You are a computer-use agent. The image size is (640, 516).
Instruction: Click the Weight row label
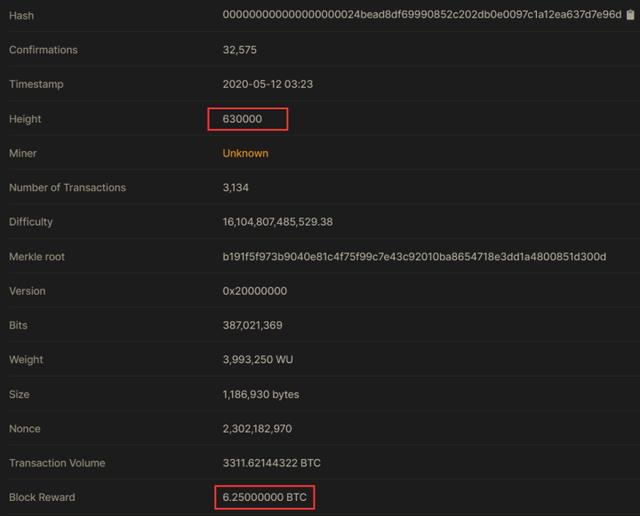[x=26, y=360]
